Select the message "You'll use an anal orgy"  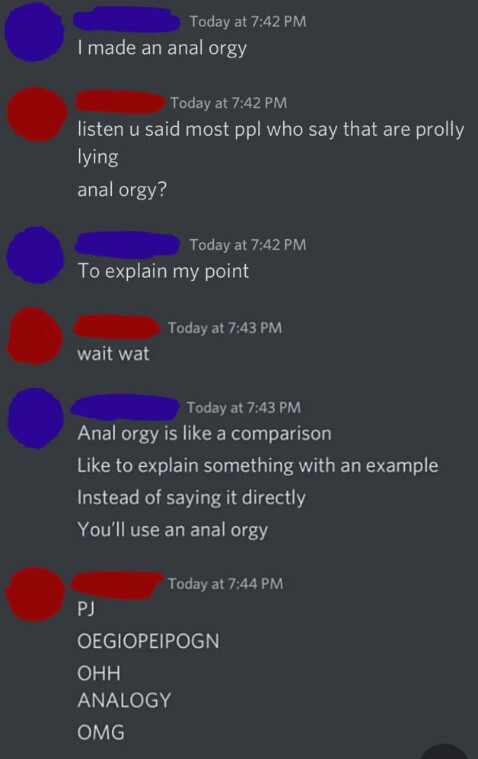coord(172,530)
